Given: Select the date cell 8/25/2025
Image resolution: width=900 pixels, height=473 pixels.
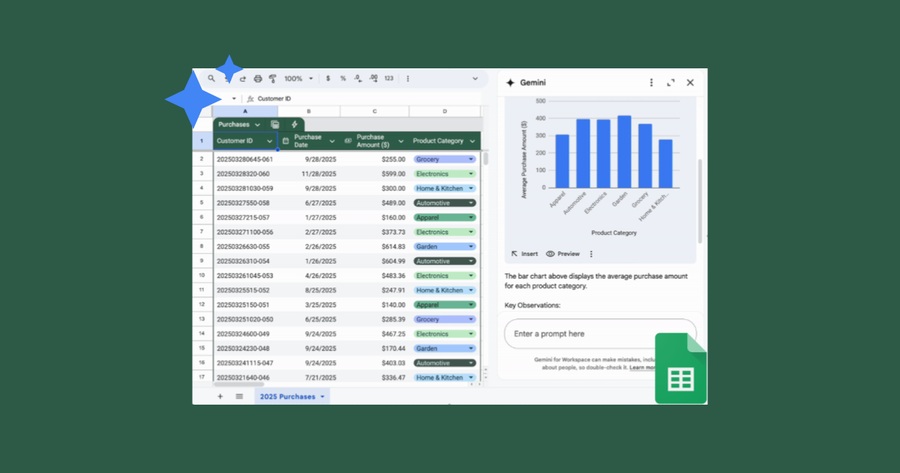Looking at the screenshot, I should pos(309,290).
